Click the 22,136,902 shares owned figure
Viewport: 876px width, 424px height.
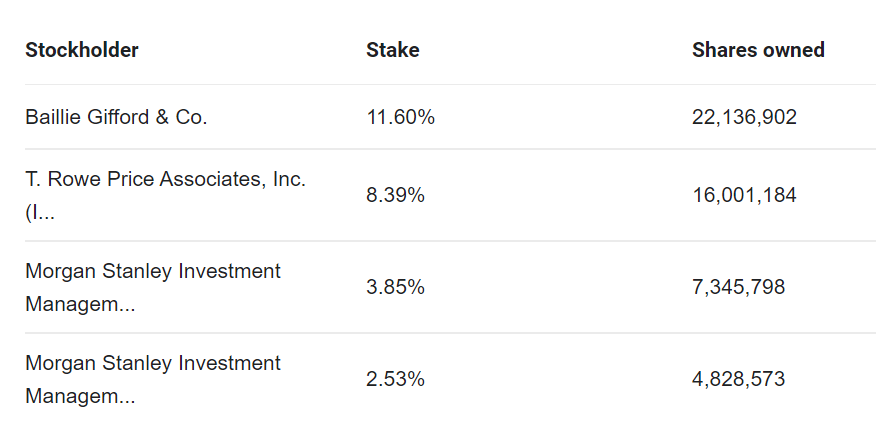pos(744,117)
